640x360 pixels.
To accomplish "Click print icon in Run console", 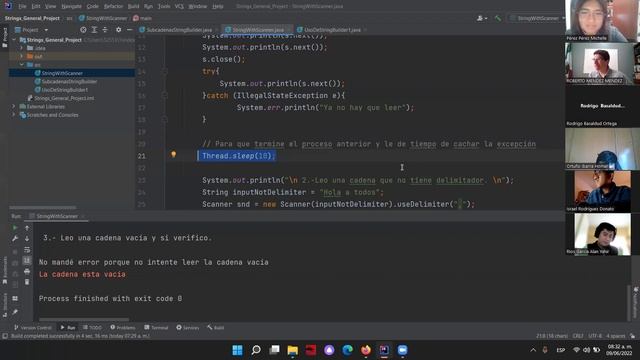I will click(27, 271).
